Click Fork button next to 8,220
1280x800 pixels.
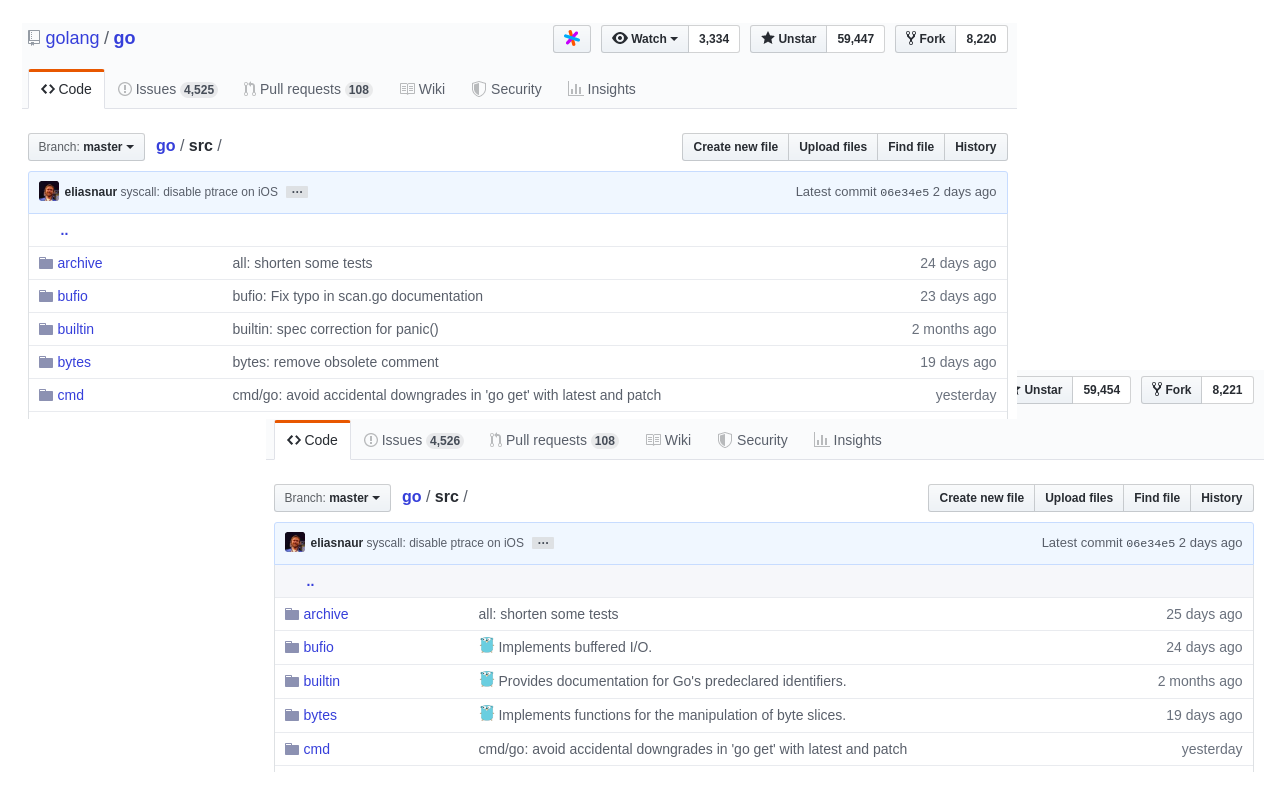click(925, 39)
